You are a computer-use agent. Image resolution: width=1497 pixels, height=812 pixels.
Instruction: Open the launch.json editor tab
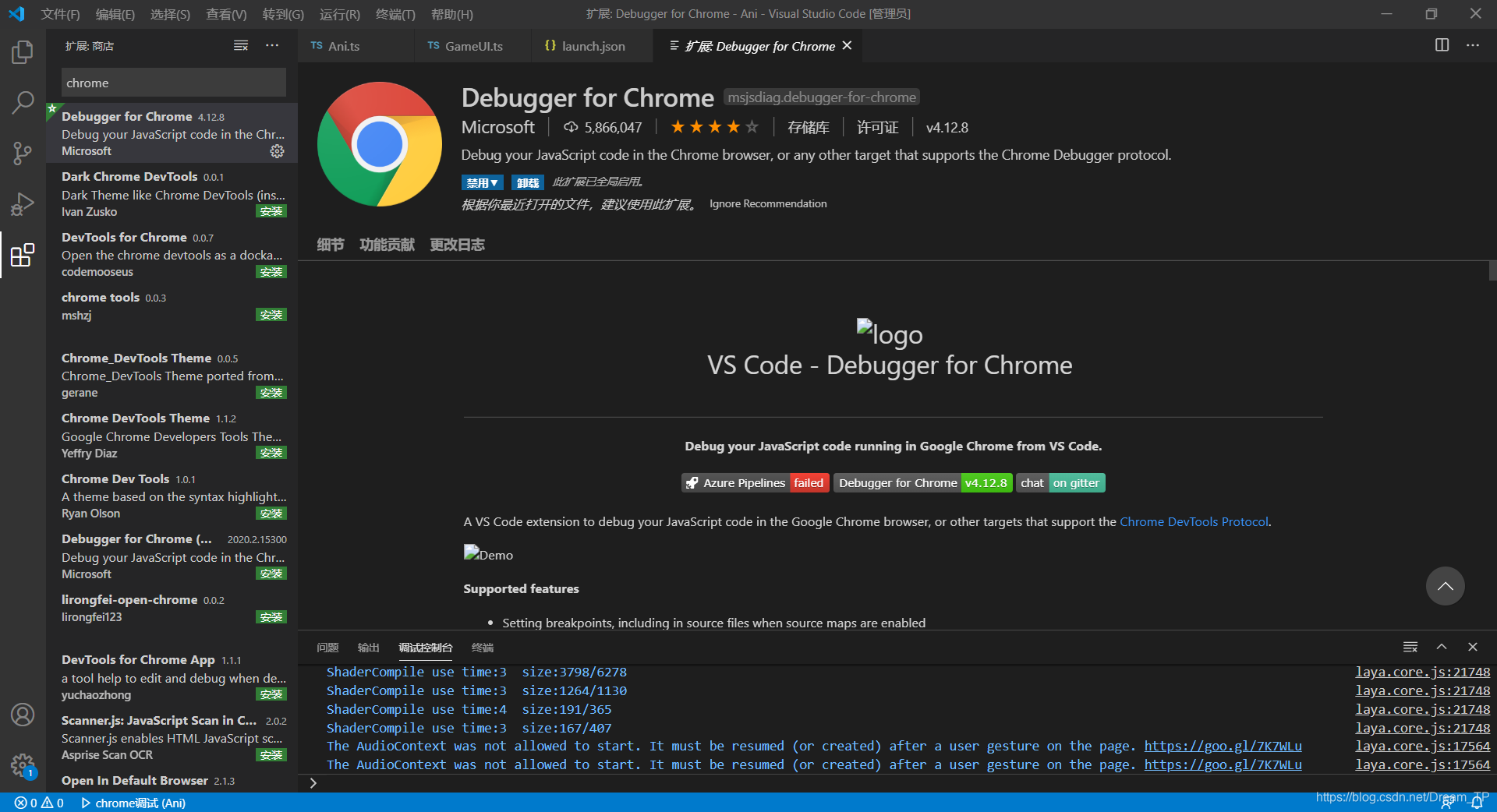coord(593,46)
